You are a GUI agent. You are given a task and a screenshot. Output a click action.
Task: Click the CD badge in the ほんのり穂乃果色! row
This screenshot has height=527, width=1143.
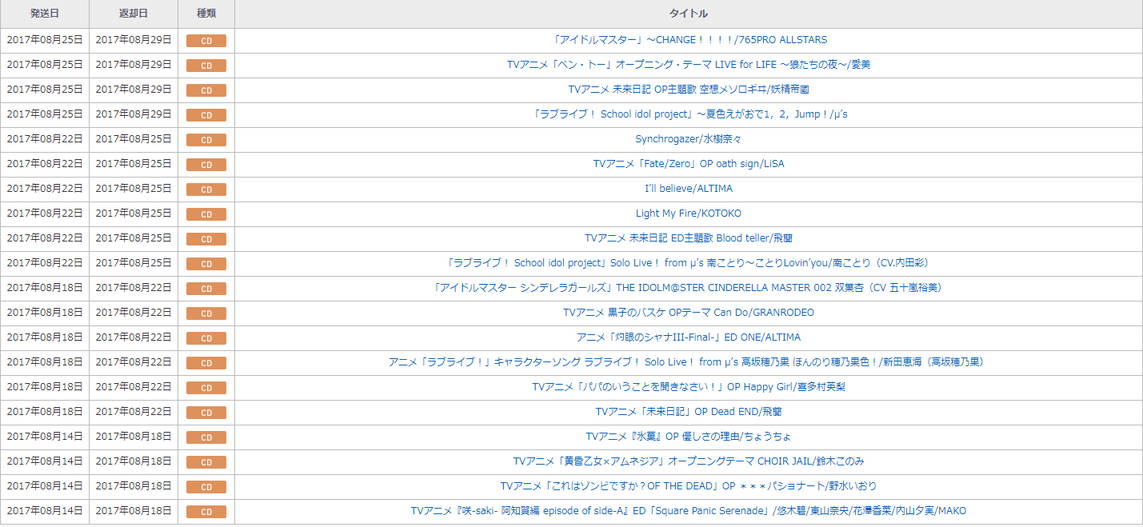pyautogui.click(x=206, y=363)
